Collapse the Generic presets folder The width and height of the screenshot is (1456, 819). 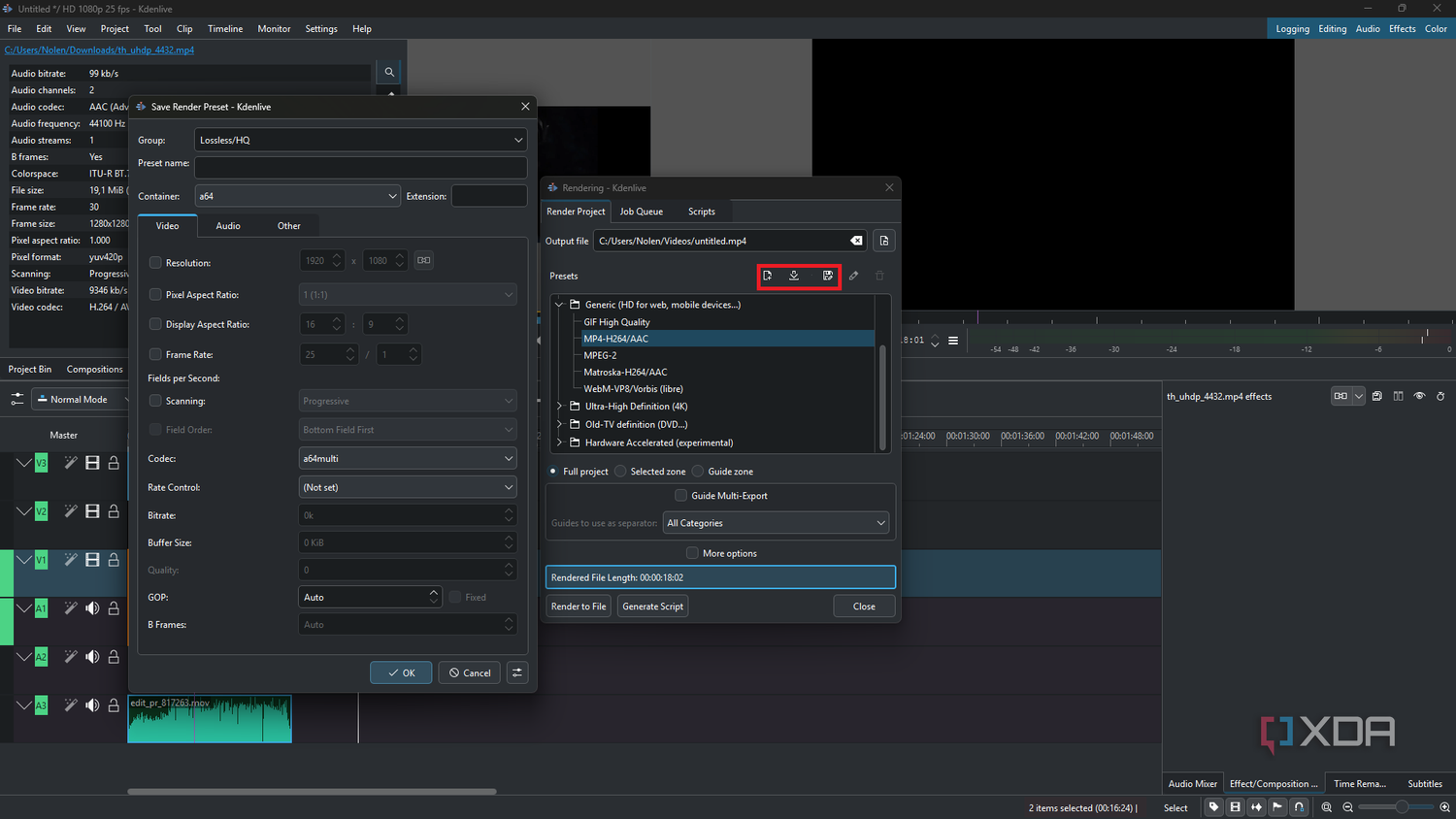[559, 305]
